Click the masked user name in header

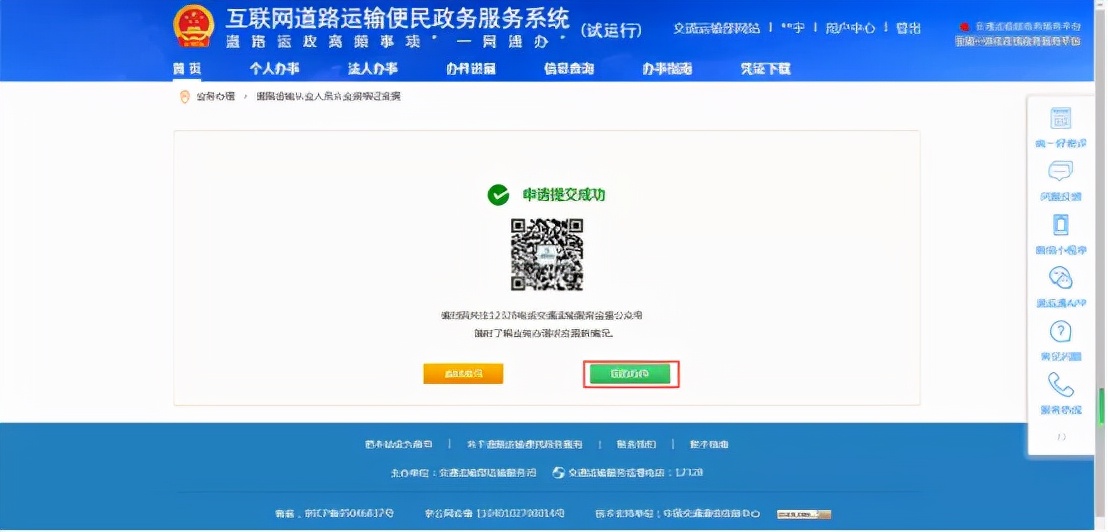click(793, 28)
